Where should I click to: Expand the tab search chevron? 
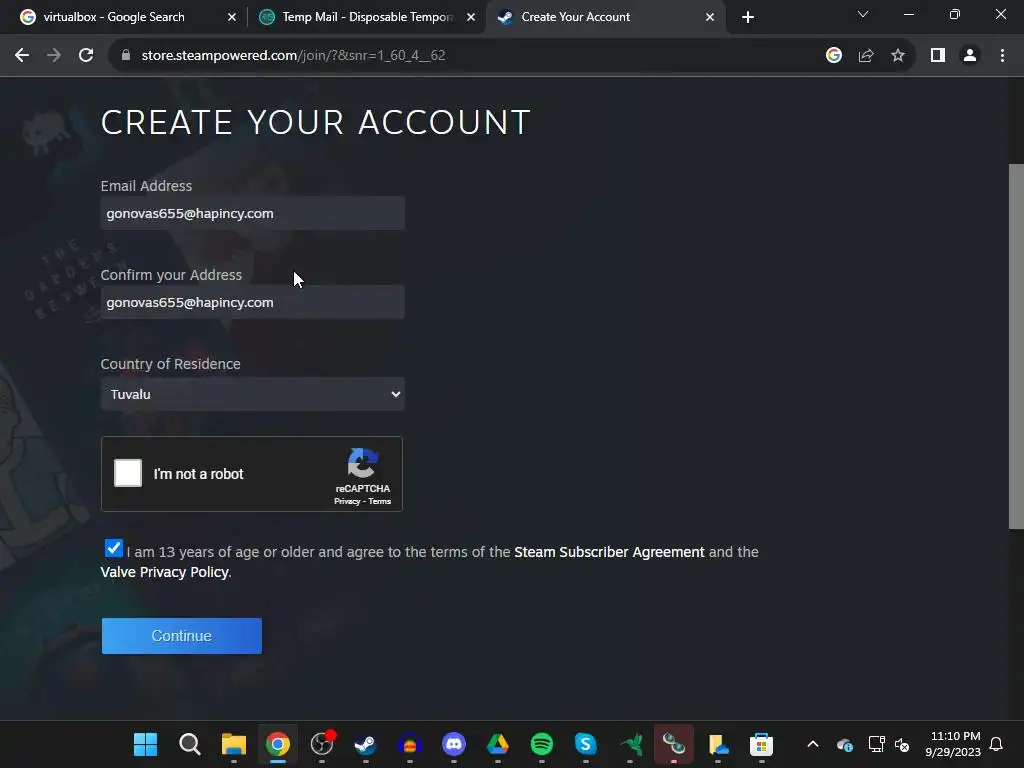(863, 14)
